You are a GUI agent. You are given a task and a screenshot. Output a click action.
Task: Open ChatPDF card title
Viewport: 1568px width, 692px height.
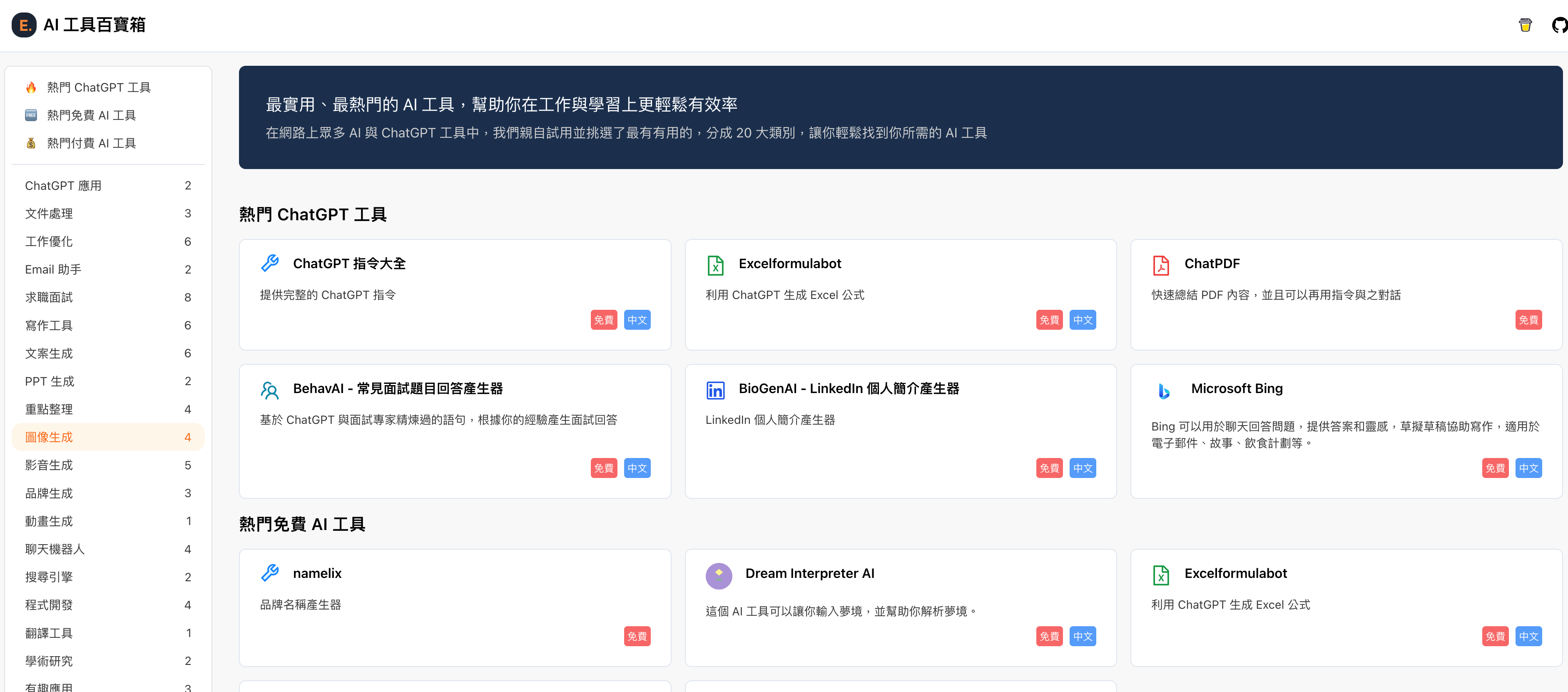1211,264
